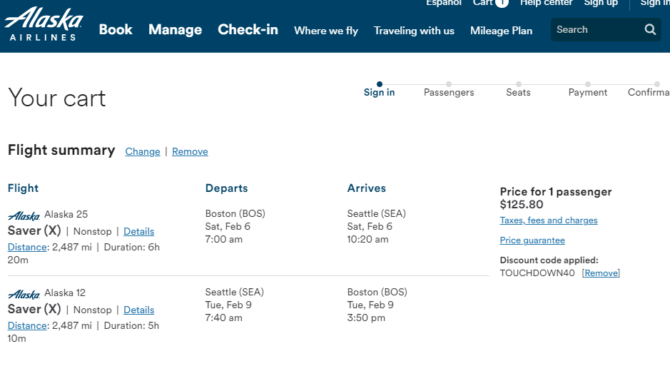Click the search magnifier icon
The height and width of the screenshot is (366, 670).
(x=650, y=29)
